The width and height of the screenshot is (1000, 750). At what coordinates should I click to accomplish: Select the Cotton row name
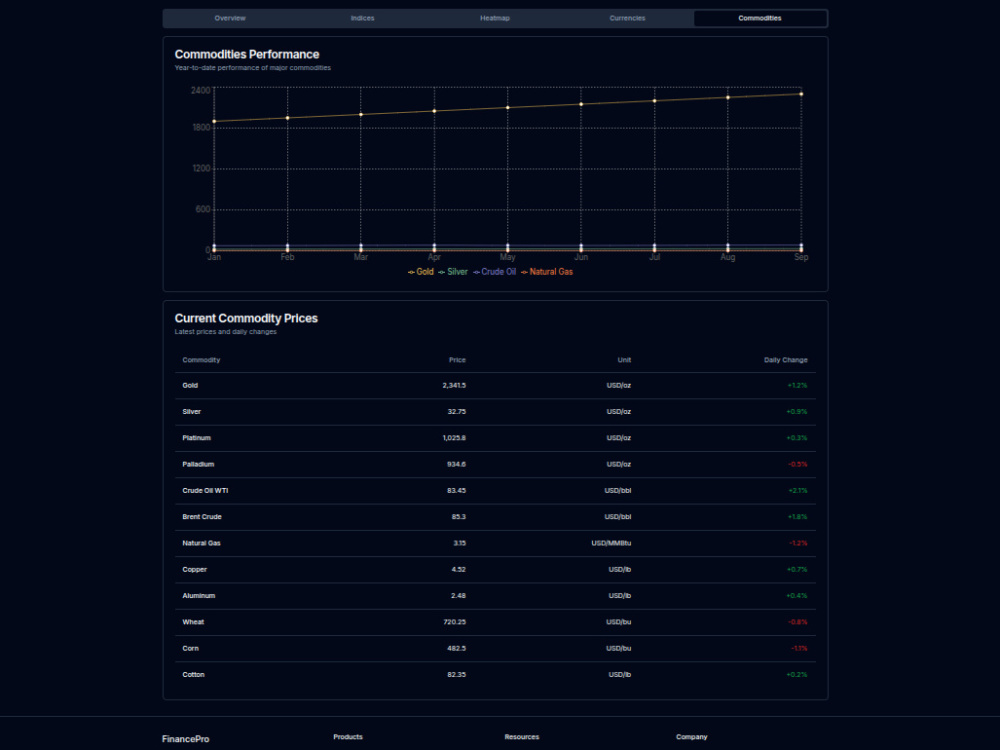[193, 675]
